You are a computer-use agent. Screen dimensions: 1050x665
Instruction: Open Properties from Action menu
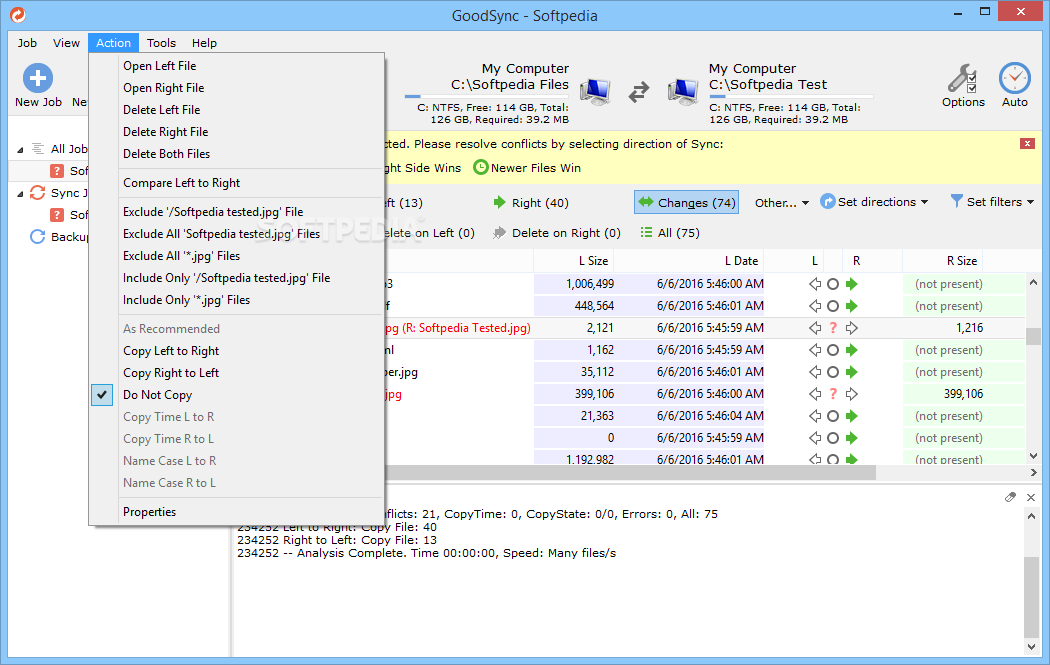point(237,512)
